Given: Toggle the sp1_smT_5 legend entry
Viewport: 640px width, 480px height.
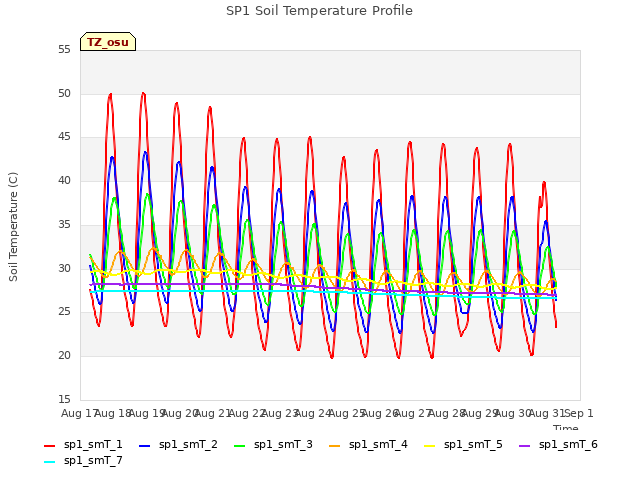Looking at the screenshot, I should pyautogui.click(x=463, y=444).
